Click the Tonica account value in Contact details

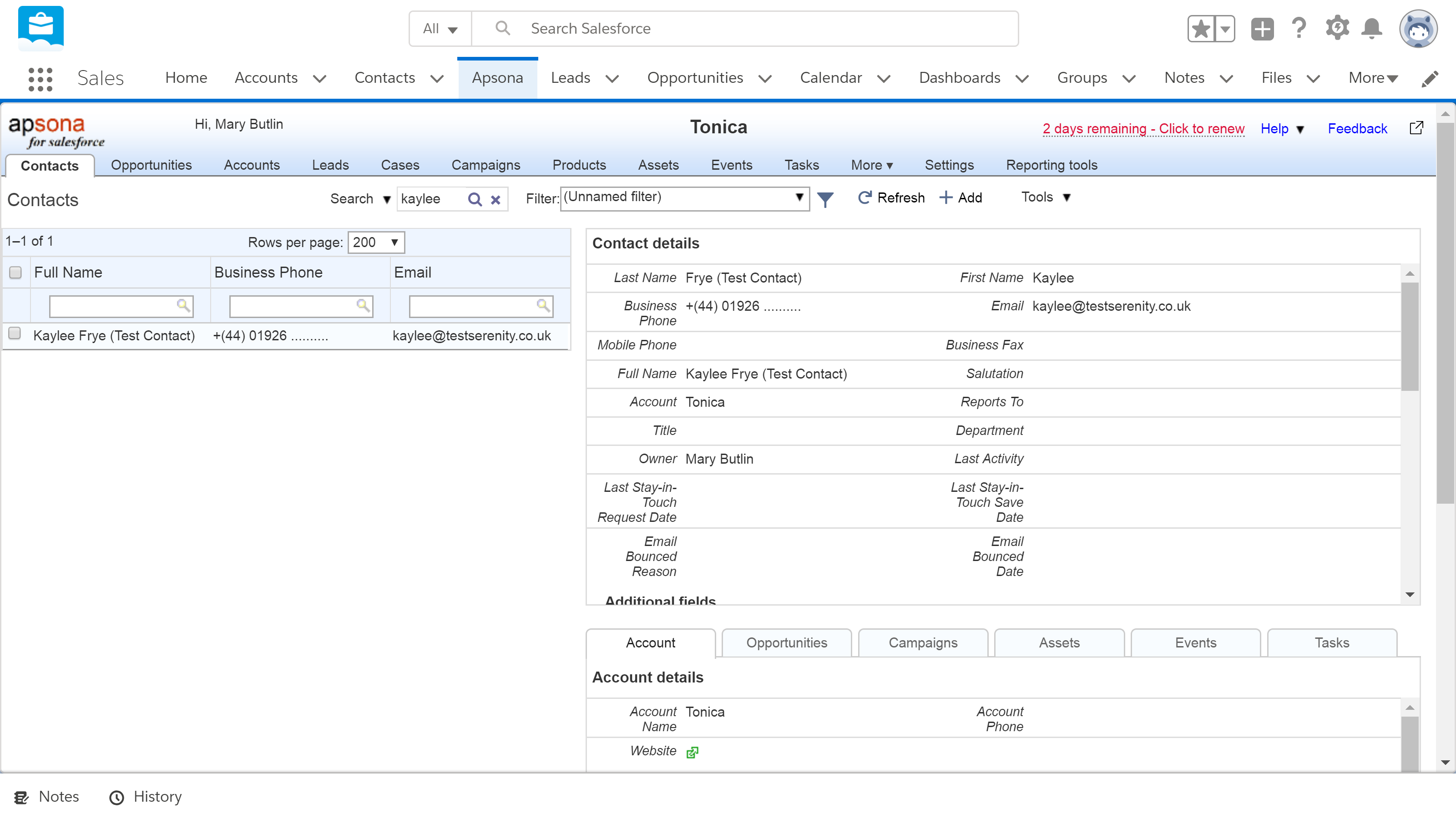(x=704, y=402)
